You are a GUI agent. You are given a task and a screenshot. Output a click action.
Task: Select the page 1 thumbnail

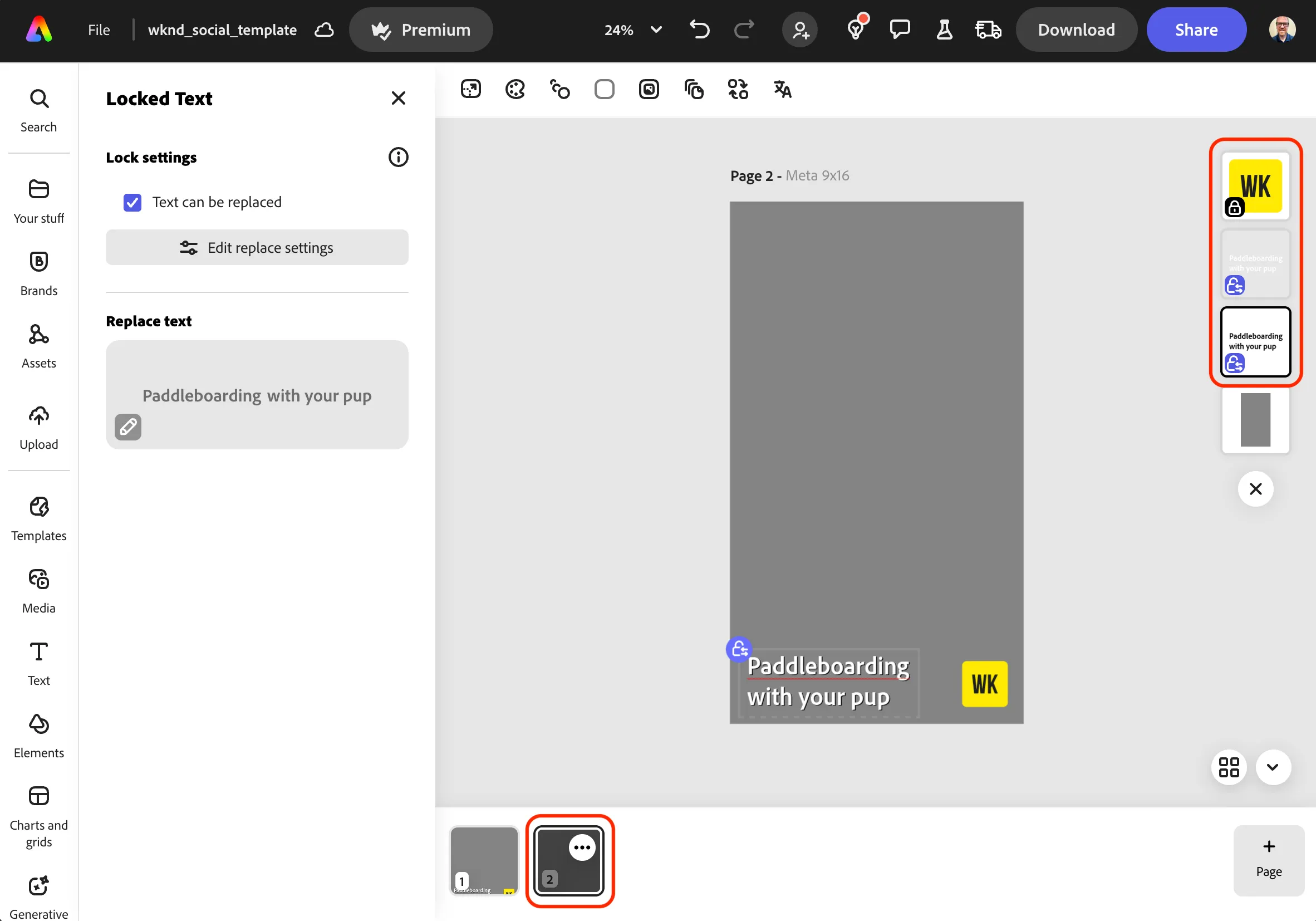coord(484,861)
